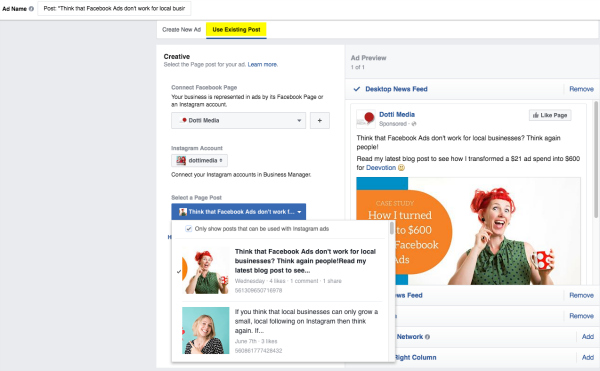600x371 pixels.
Task: Toggle Only show posts usable with Instagram ads
Action: click(188, 229)
